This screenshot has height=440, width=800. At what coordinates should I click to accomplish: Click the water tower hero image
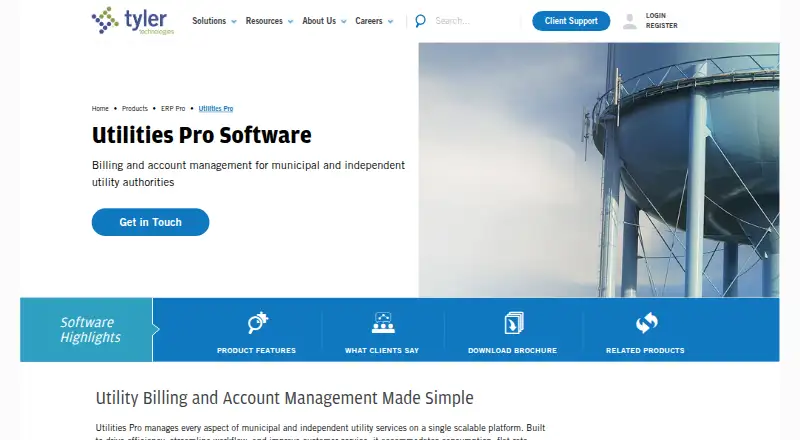click(x=599, y=170)
